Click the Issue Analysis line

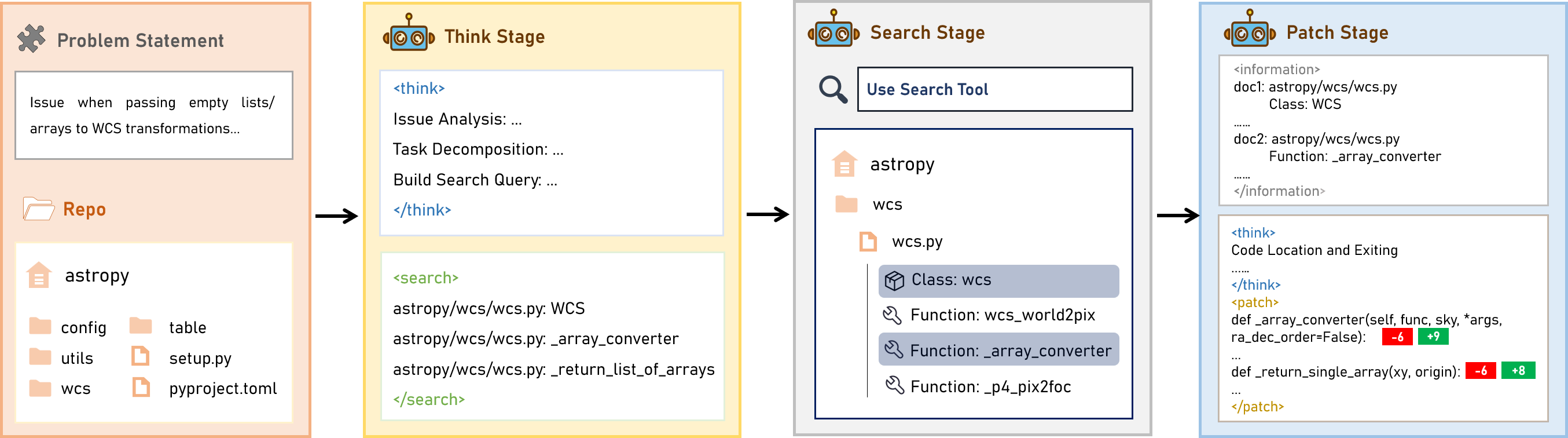457,119
